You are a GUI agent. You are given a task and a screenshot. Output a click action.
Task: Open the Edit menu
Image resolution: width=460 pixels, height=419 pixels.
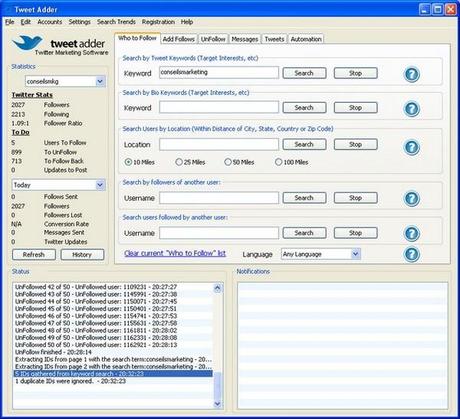pos(25,22)
